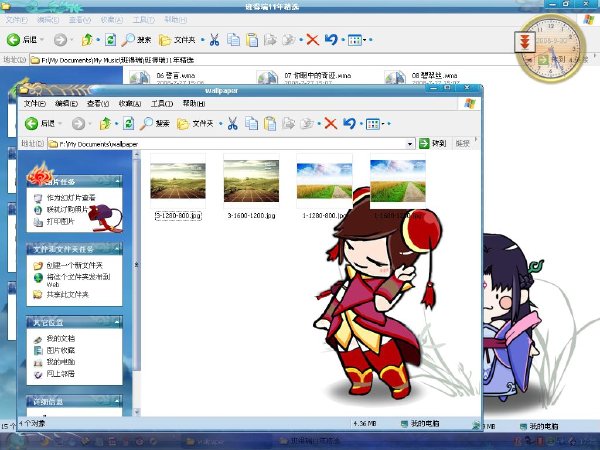
Task: Open Views icon in wallpaper toolbar
Action: tap(373, 124)
